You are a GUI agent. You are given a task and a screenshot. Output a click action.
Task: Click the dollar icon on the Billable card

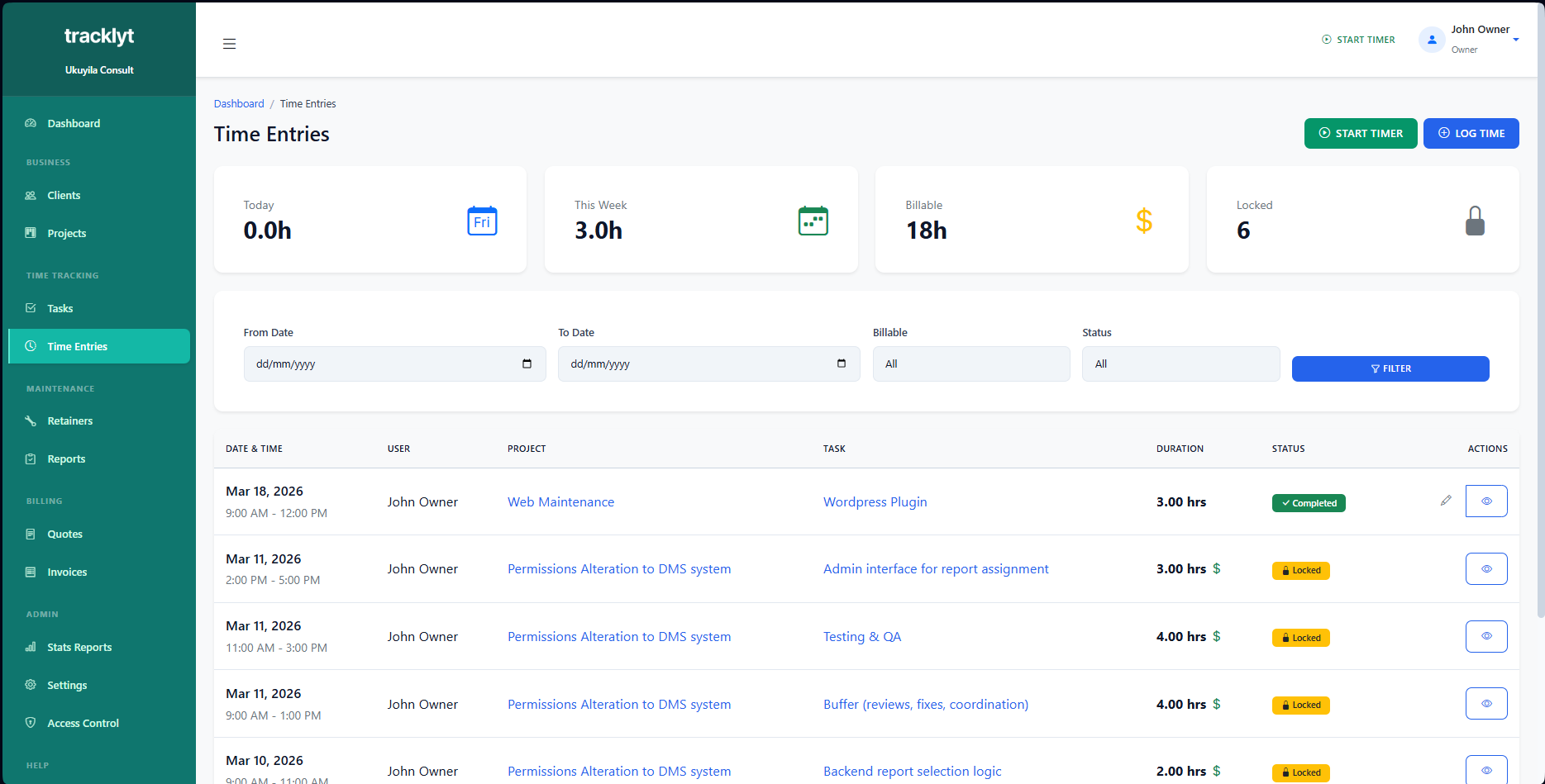[1144, 221]
